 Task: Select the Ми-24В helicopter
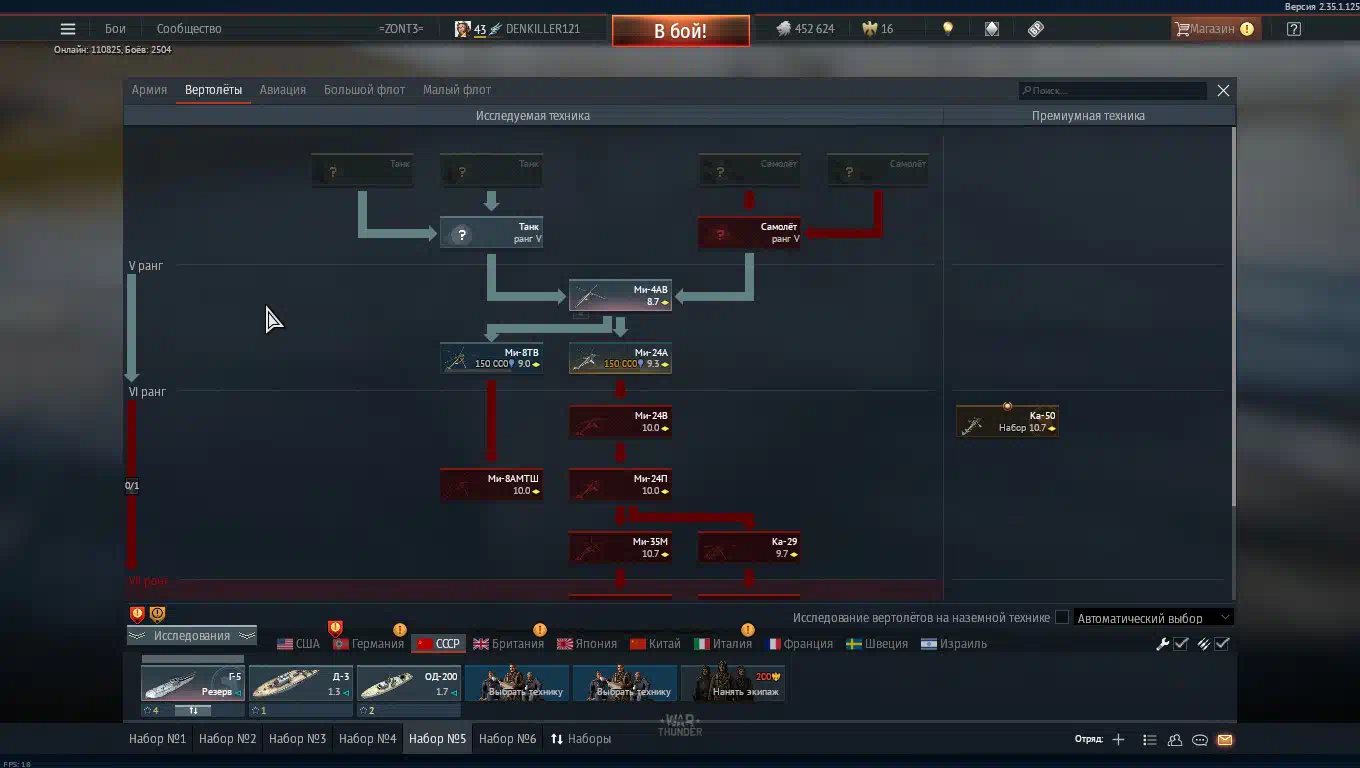(620, 421)
